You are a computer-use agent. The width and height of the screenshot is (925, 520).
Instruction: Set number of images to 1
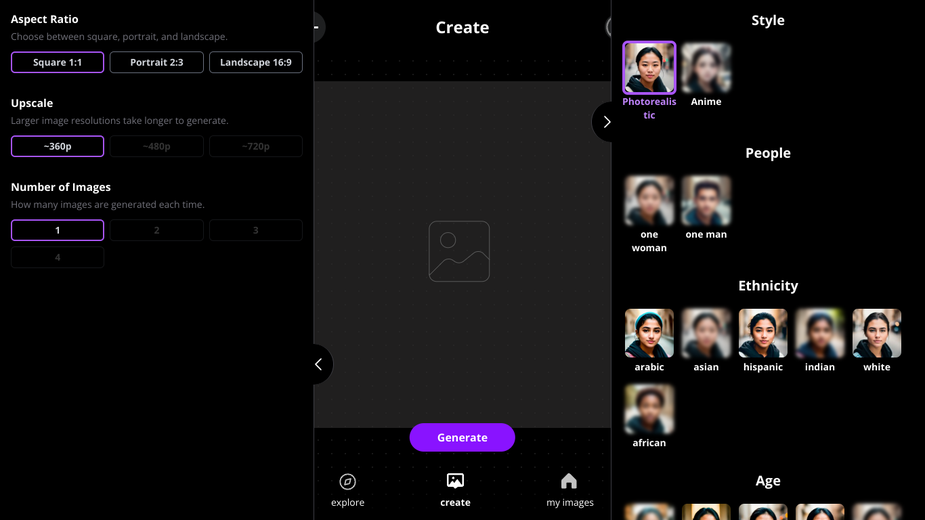tap(57, 230)
